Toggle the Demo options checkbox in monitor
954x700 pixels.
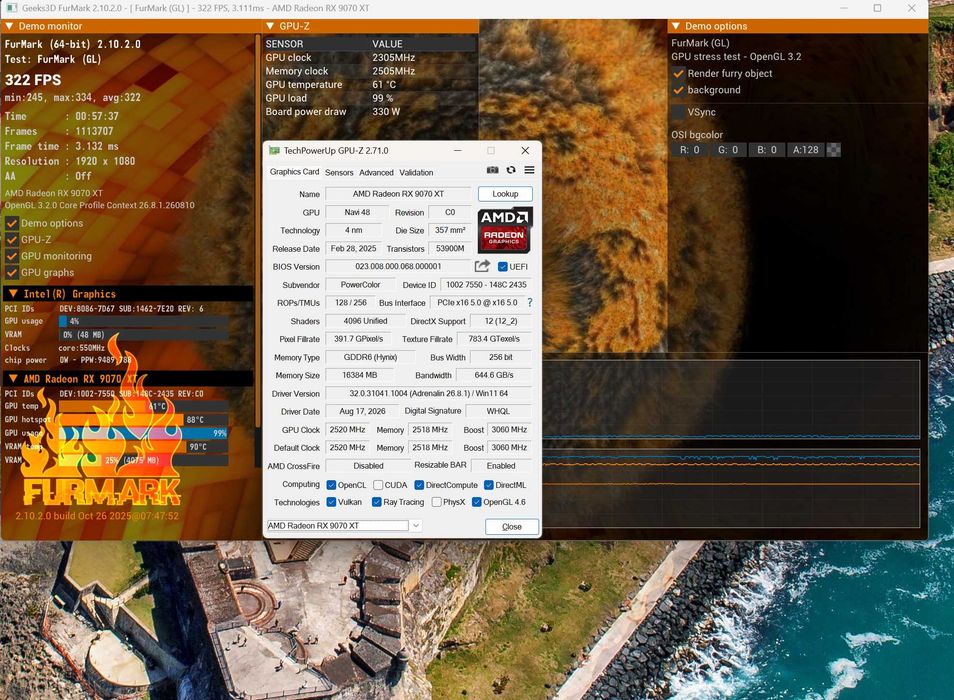(x=12, y=223)
